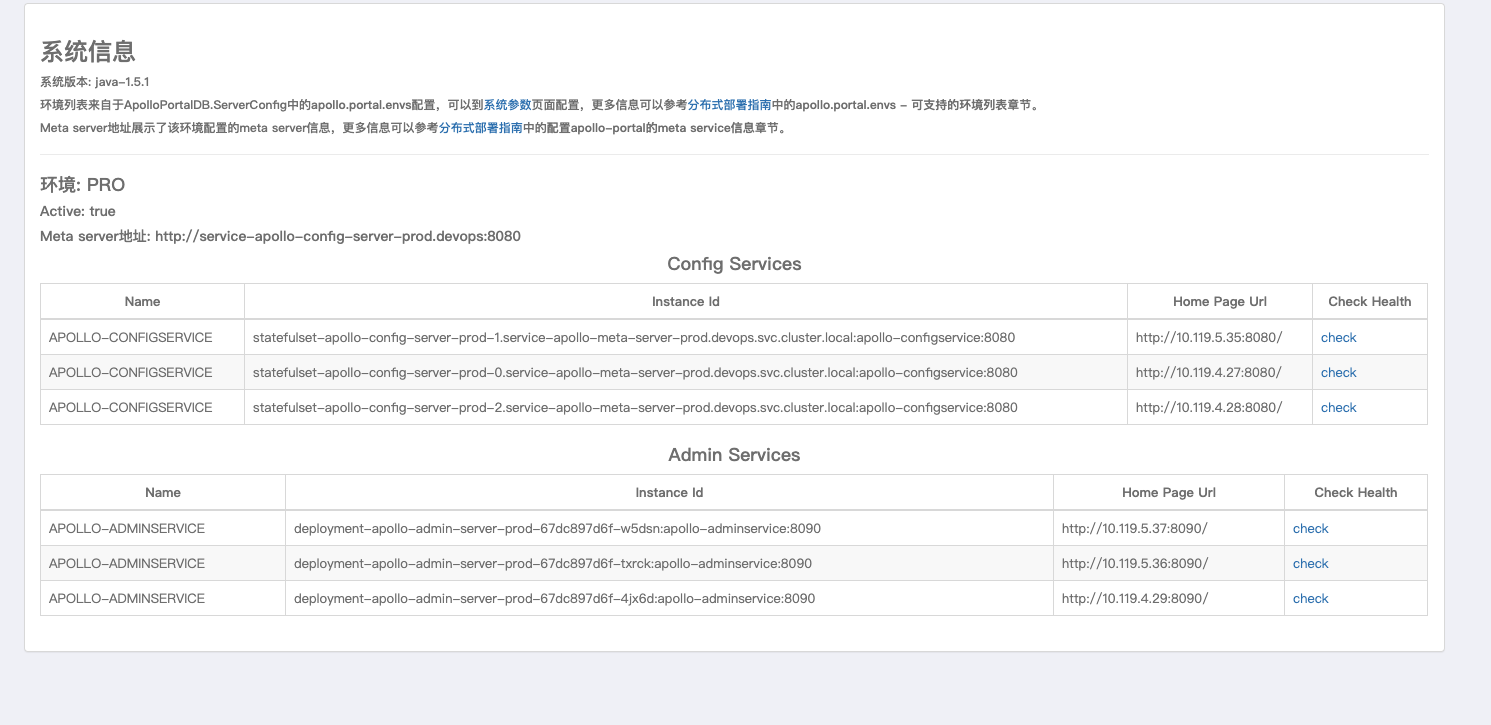Click the Admin Services section title
Viewport: 1491px width, 725px height.
pos(734,455)
